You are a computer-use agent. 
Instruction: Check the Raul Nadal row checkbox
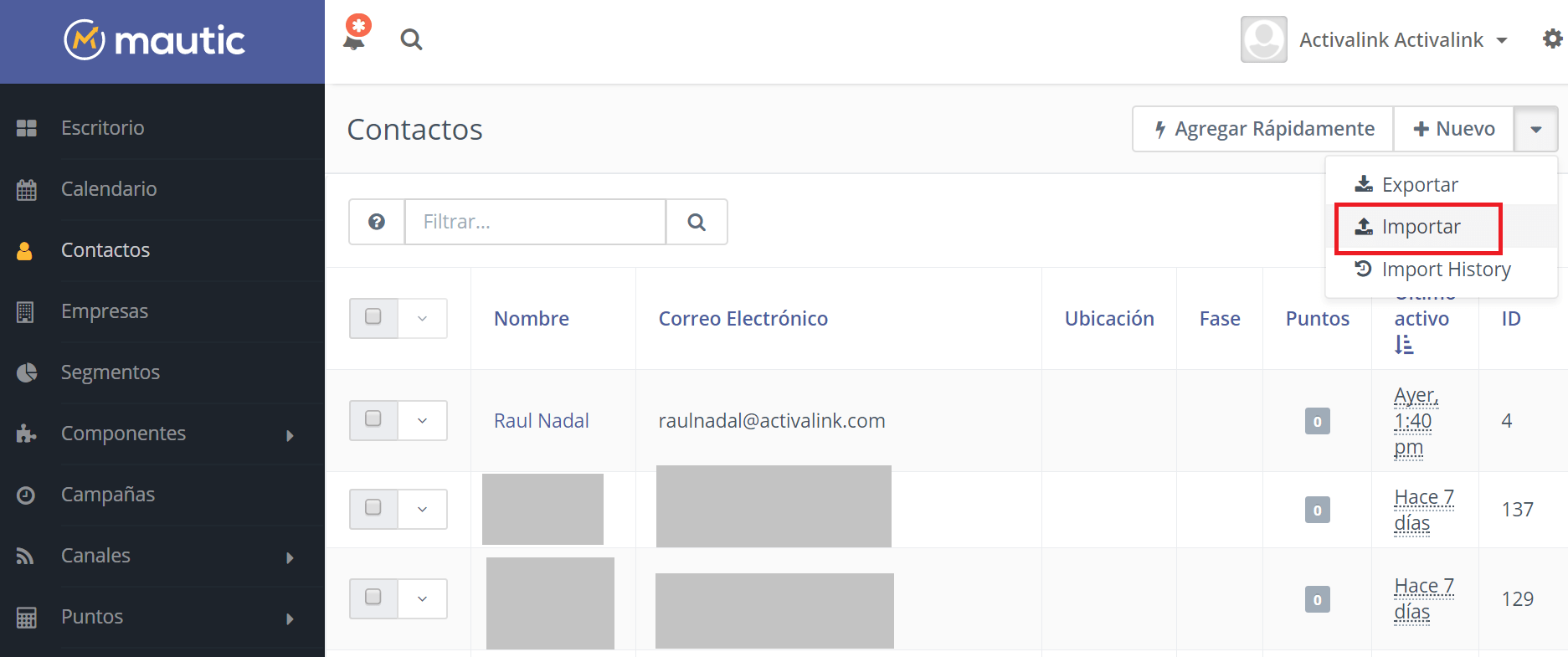coord(373,418)
